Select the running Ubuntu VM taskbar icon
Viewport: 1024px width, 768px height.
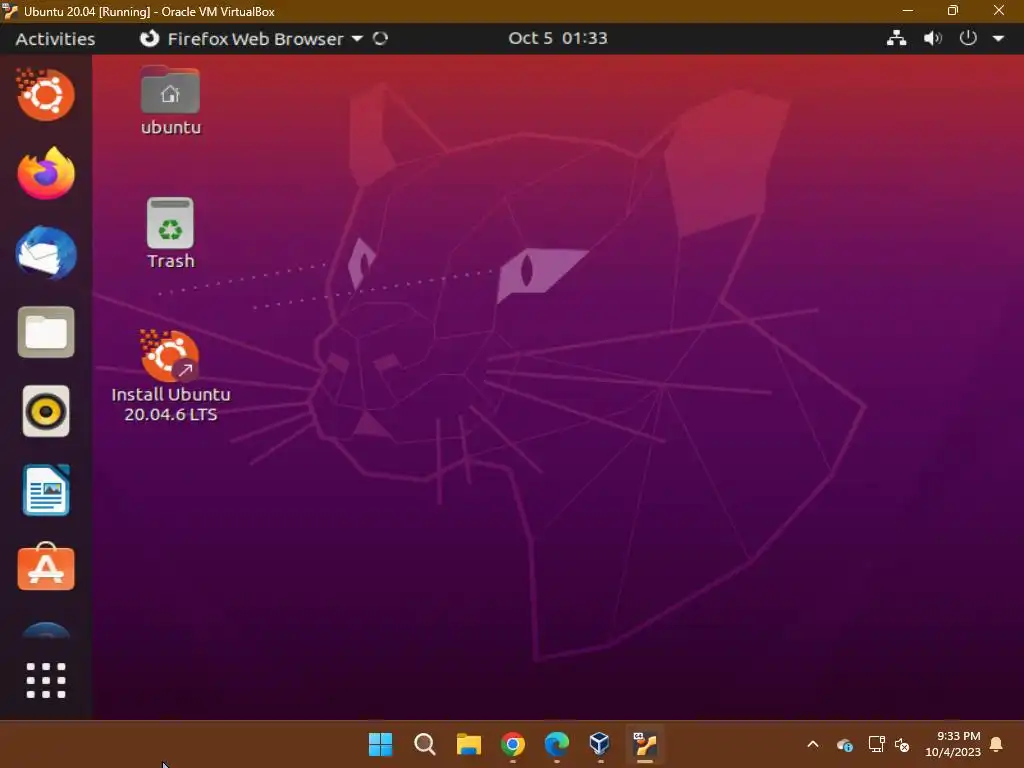click(x=645, y=743)
